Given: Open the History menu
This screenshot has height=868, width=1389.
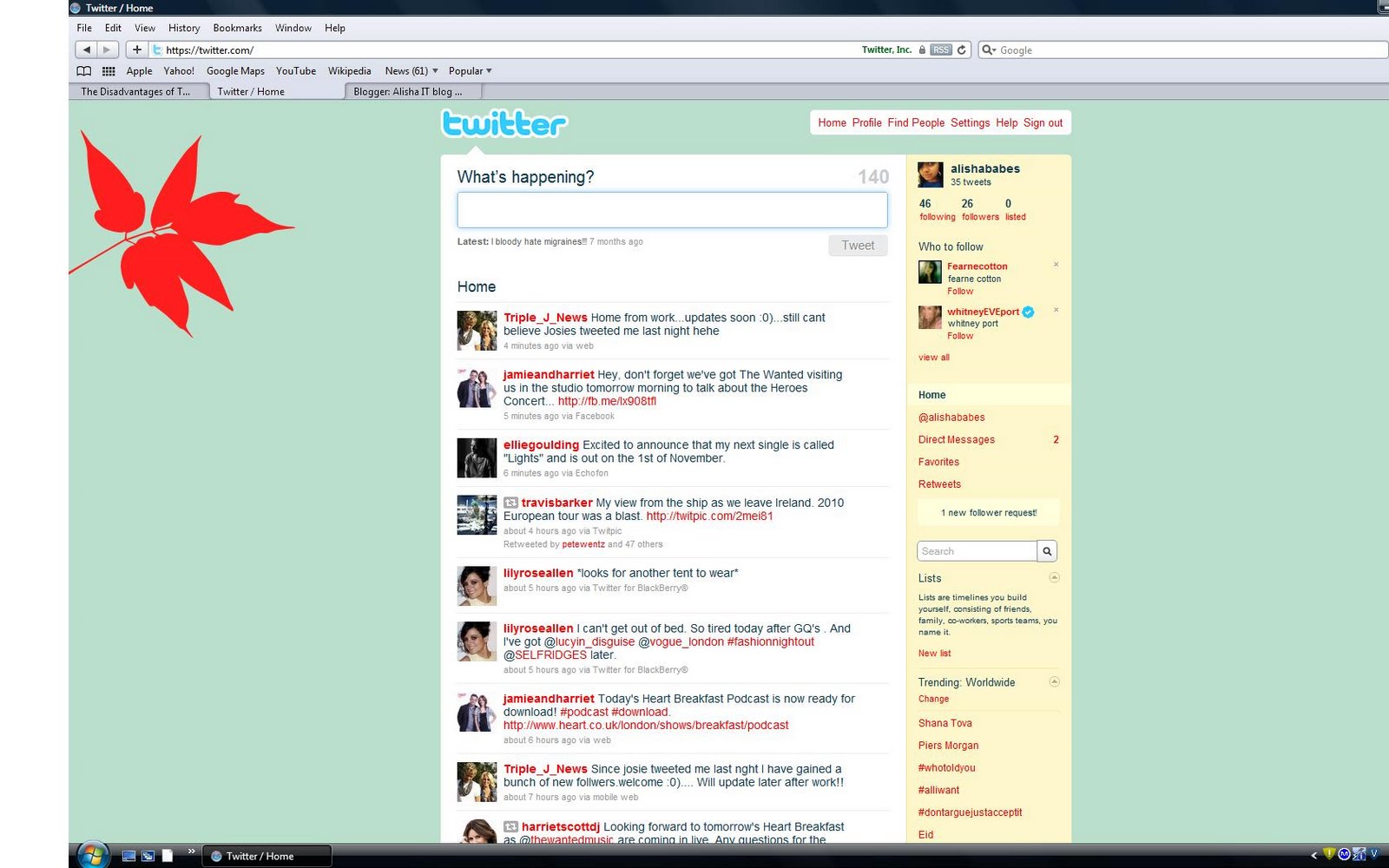Looking at the screenshot, I should (x=184, y=28).
